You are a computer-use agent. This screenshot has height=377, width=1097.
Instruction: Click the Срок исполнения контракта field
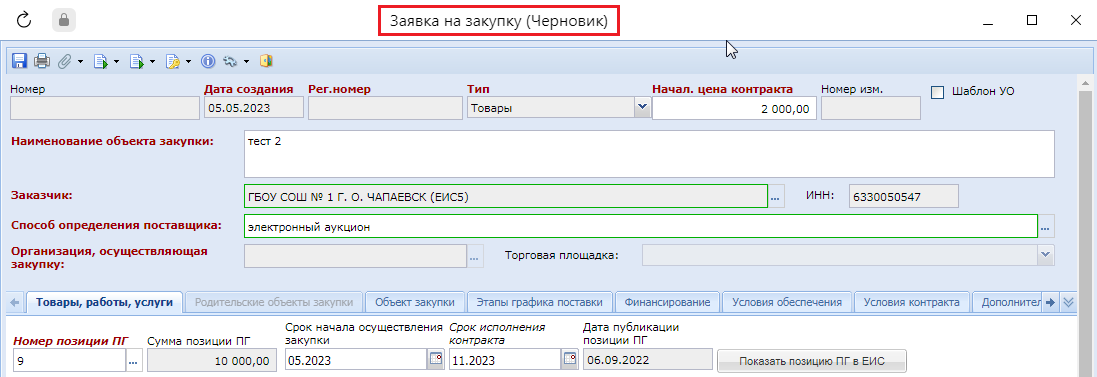coord(505,360)
